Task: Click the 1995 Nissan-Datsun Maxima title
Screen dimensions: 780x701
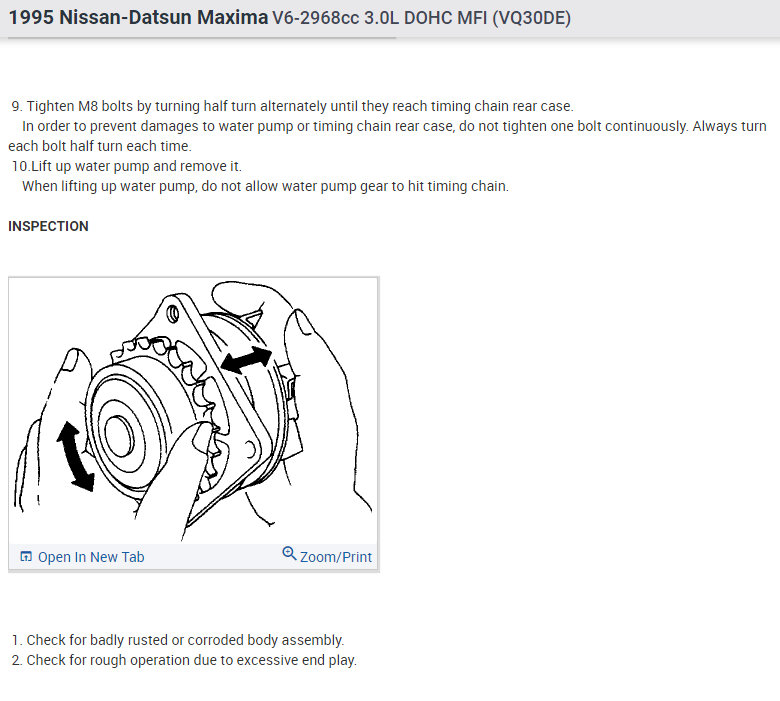Action: click(x=138, y=18)
